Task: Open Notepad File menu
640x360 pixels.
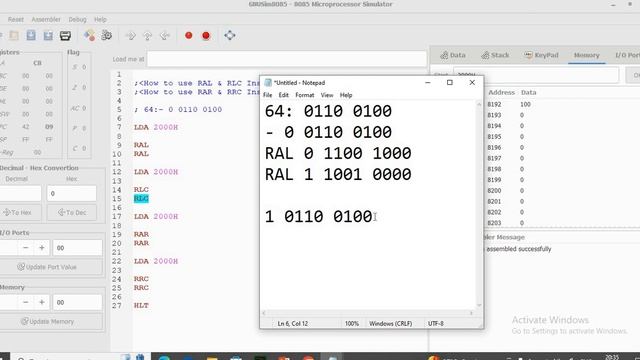Action: (x=267, y=95)
